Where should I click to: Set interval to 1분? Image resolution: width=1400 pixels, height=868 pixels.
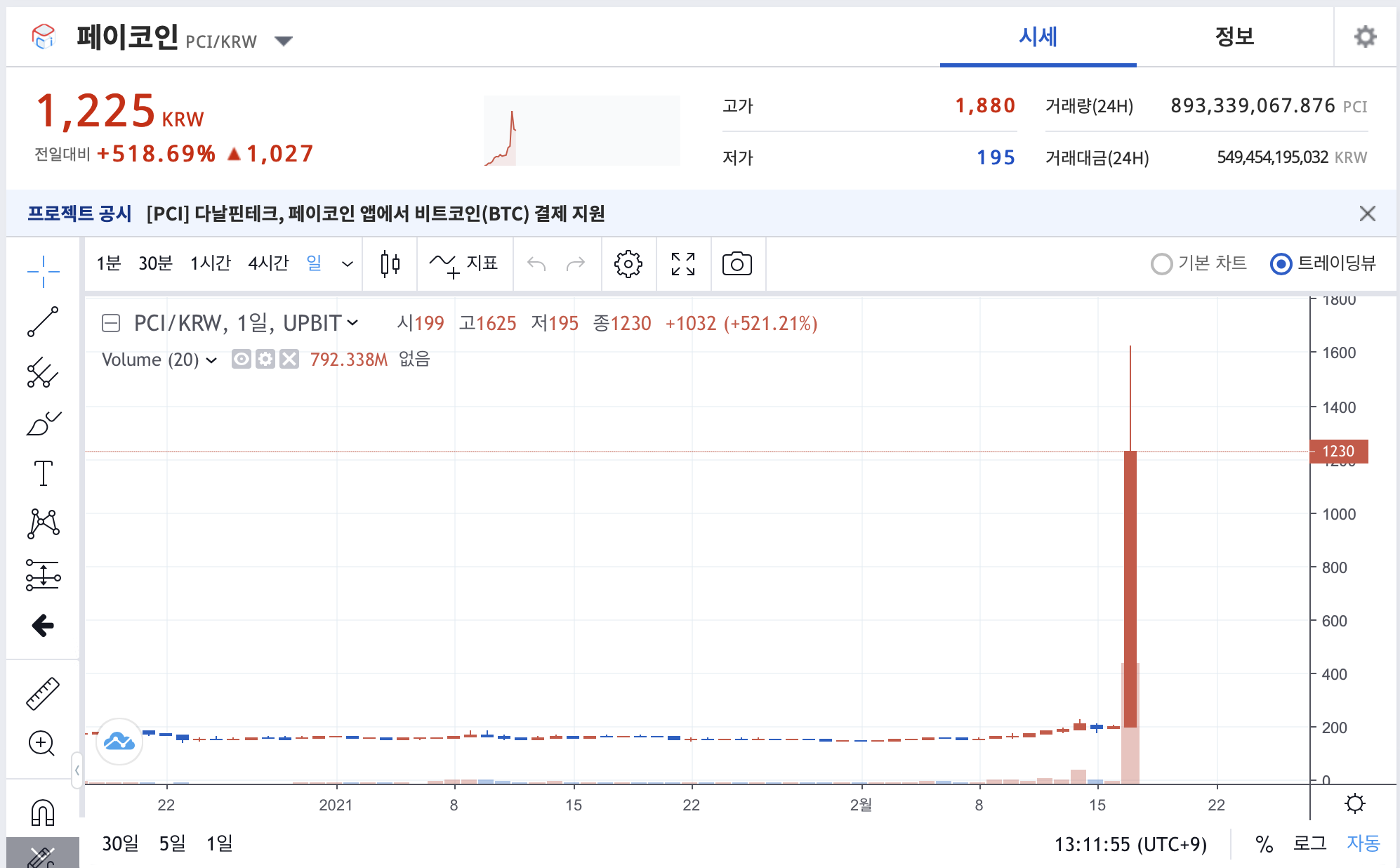[109, 263]
